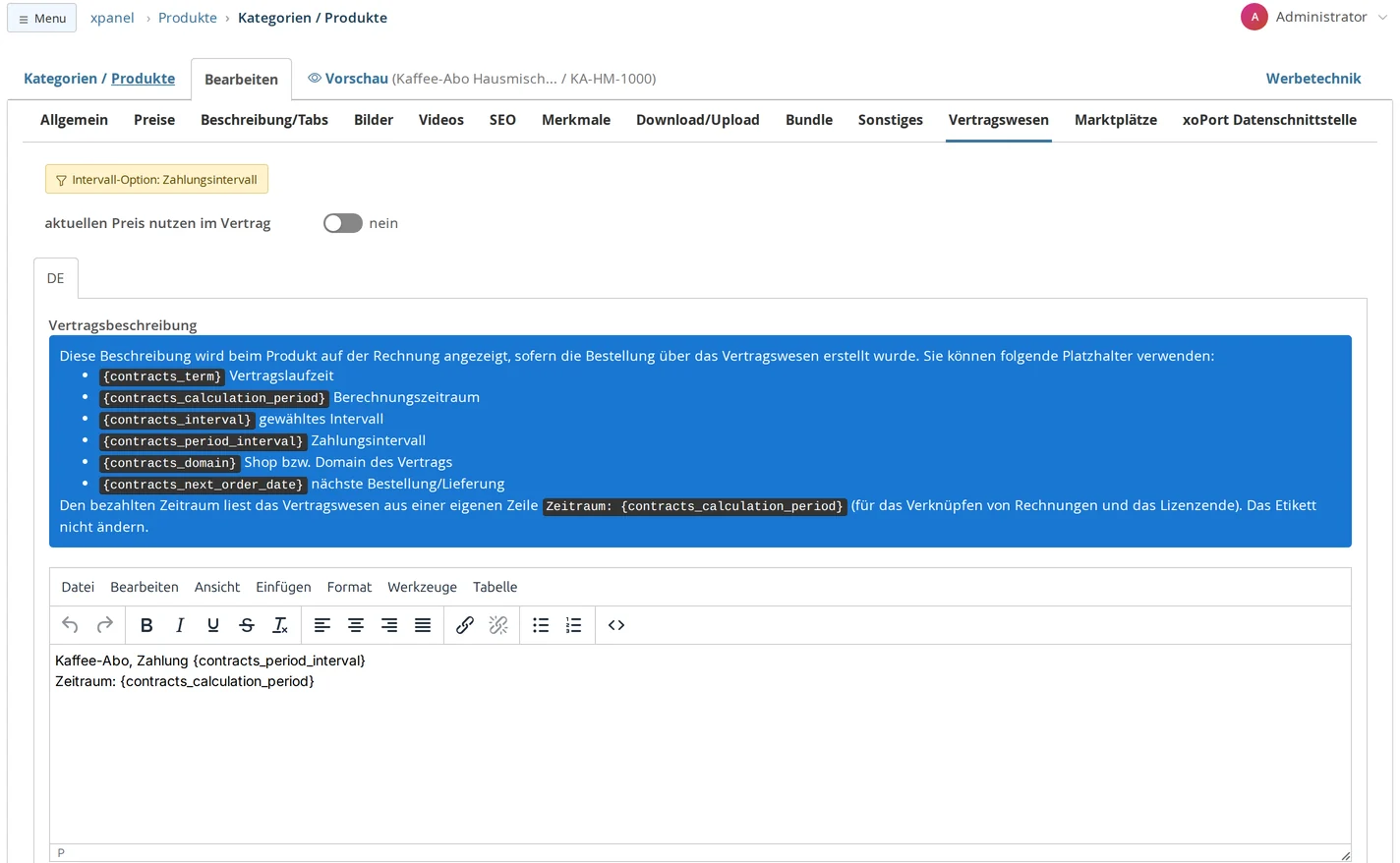1400x863 pixels.
Task: Click into the Vertragsbeschreibung editor text area
Action: point(700,743)
